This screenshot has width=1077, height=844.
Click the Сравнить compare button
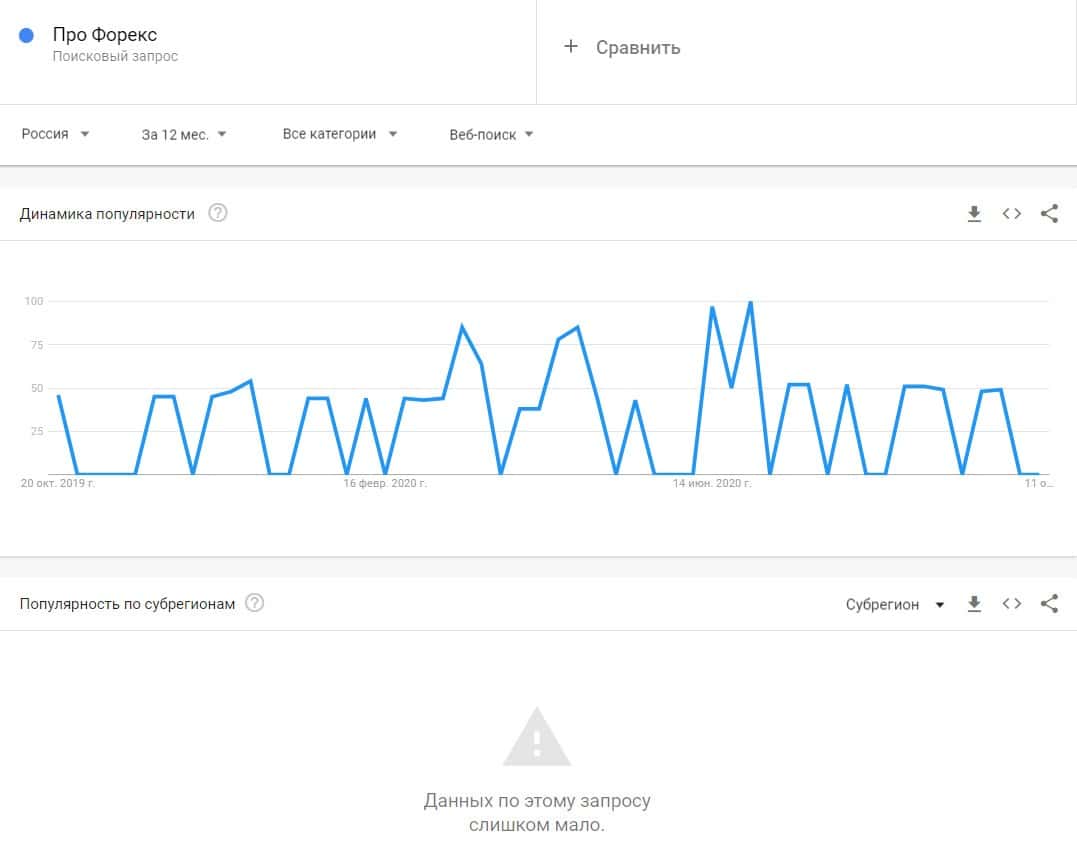637,47
